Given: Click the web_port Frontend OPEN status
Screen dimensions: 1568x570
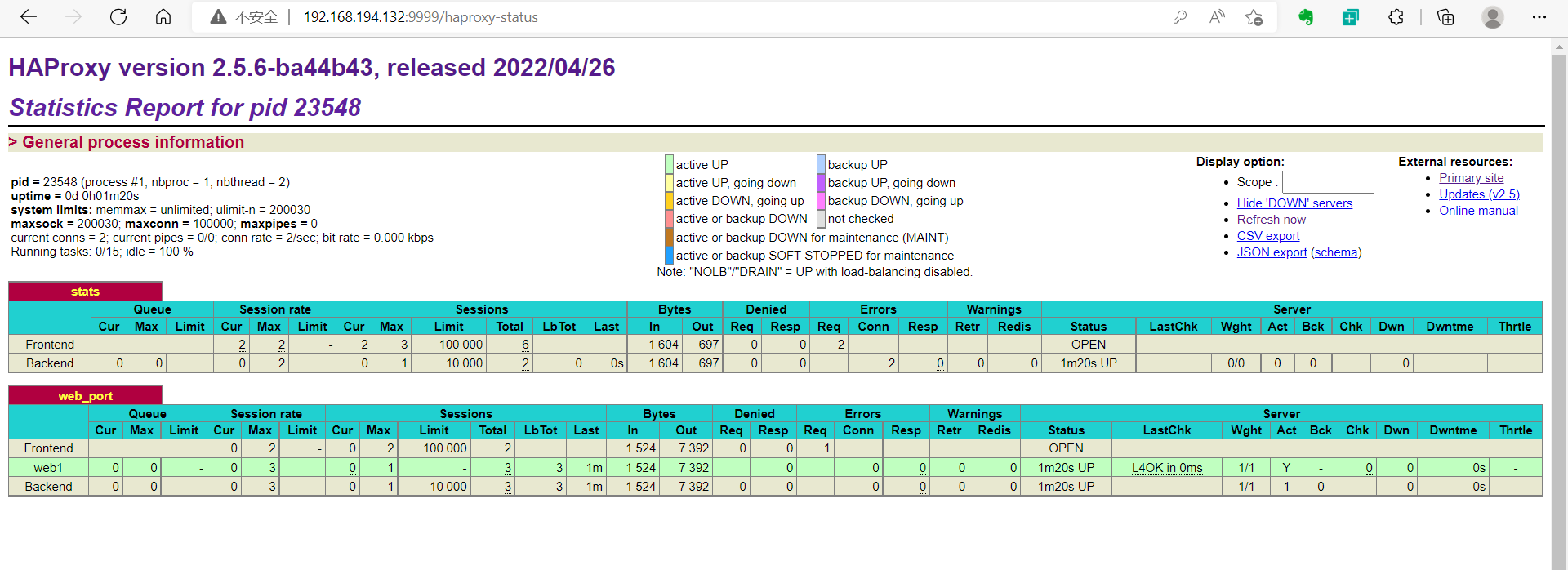Looking at the screenshot, I should tap(1066, 448).
